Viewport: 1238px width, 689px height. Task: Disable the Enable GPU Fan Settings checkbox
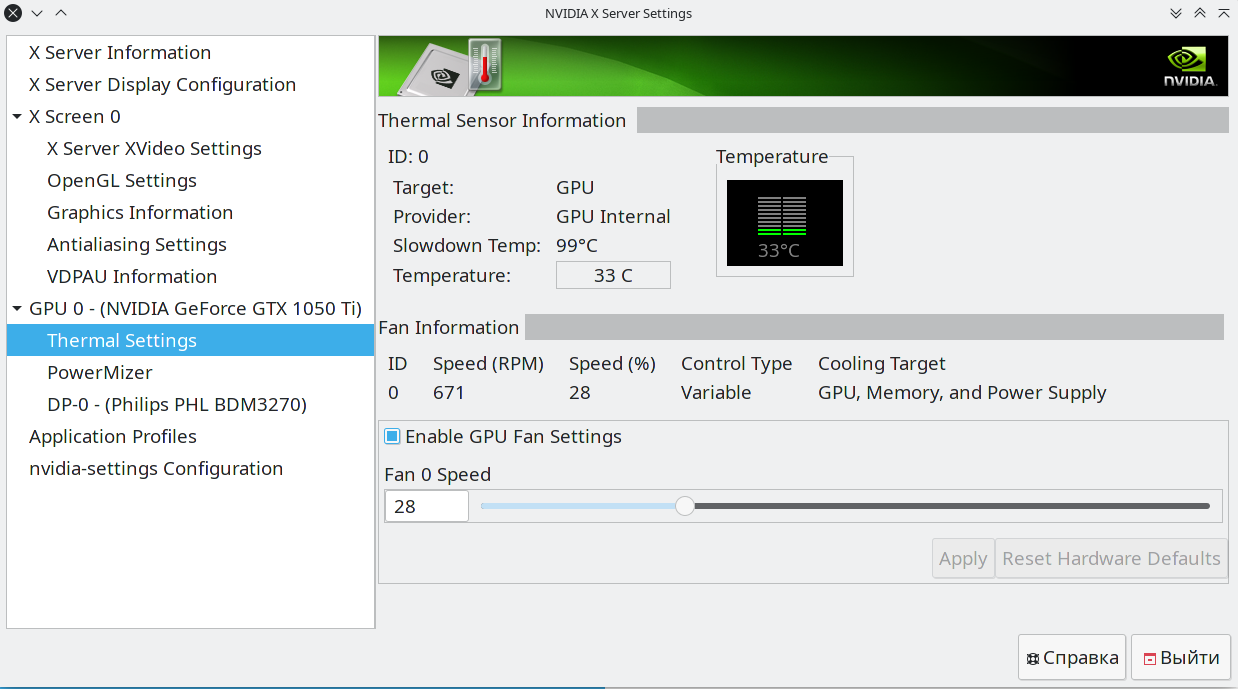pyautogui.click(x=392, y=437)
